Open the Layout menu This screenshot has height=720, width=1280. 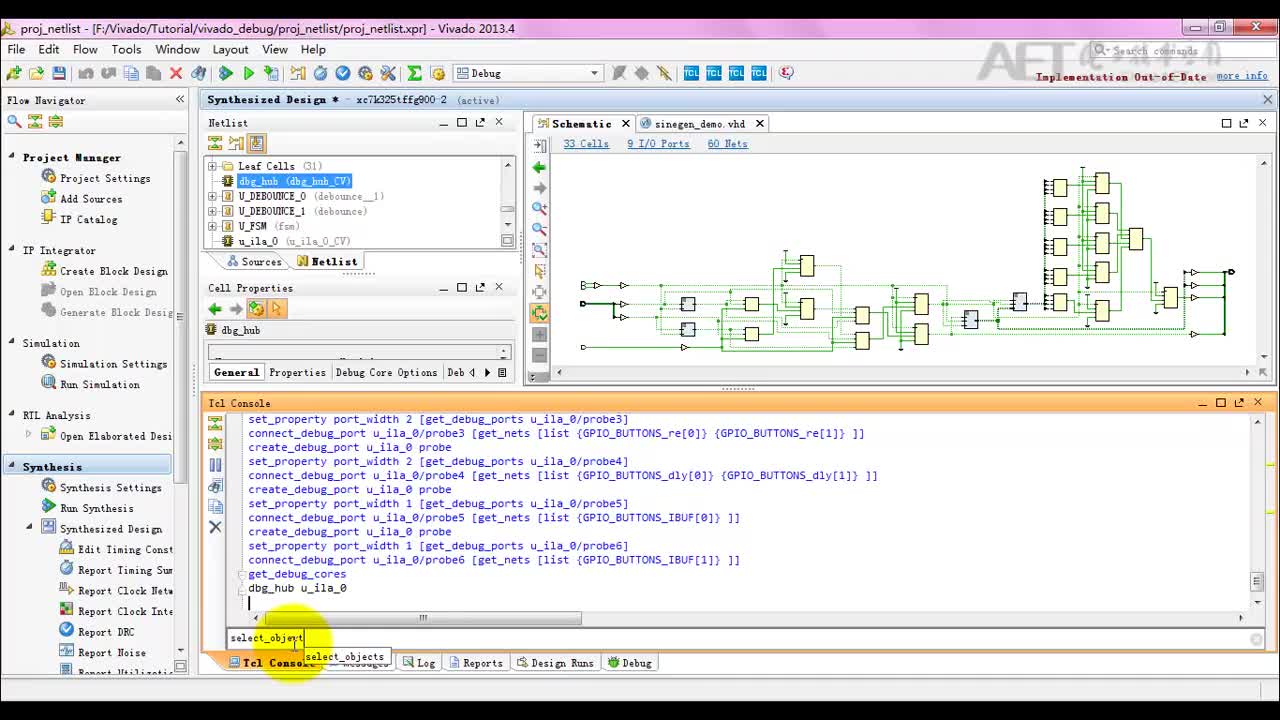(230, 49)
